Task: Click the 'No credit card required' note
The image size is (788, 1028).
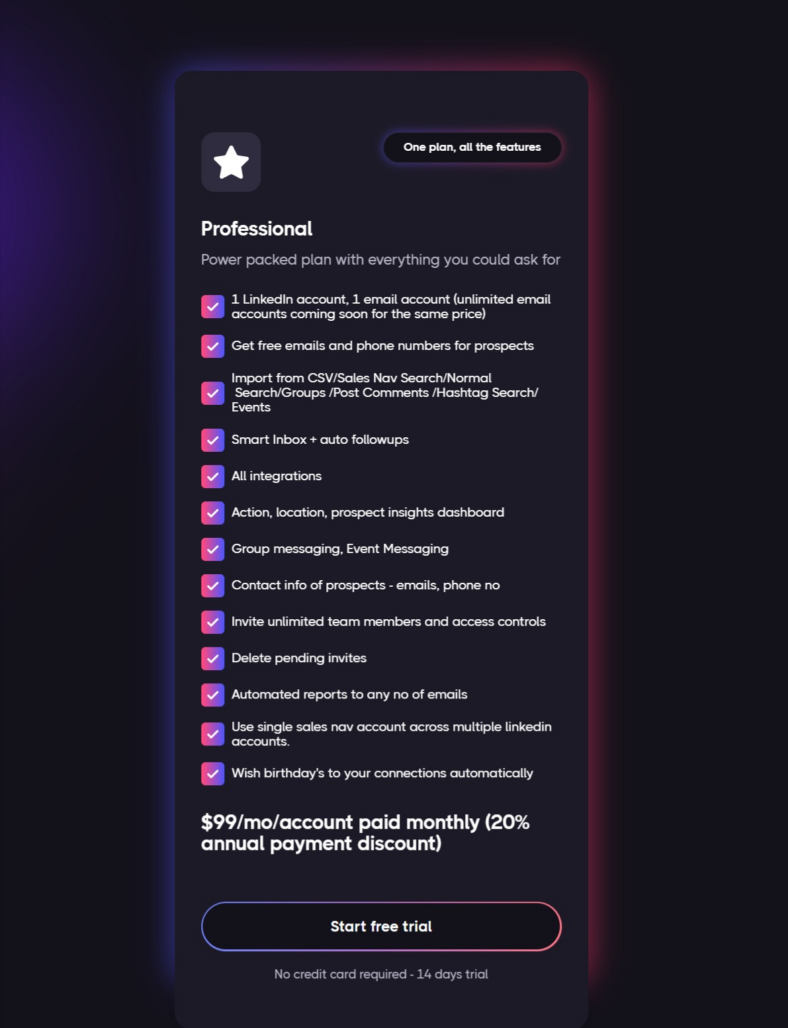Action: [381, 974]
